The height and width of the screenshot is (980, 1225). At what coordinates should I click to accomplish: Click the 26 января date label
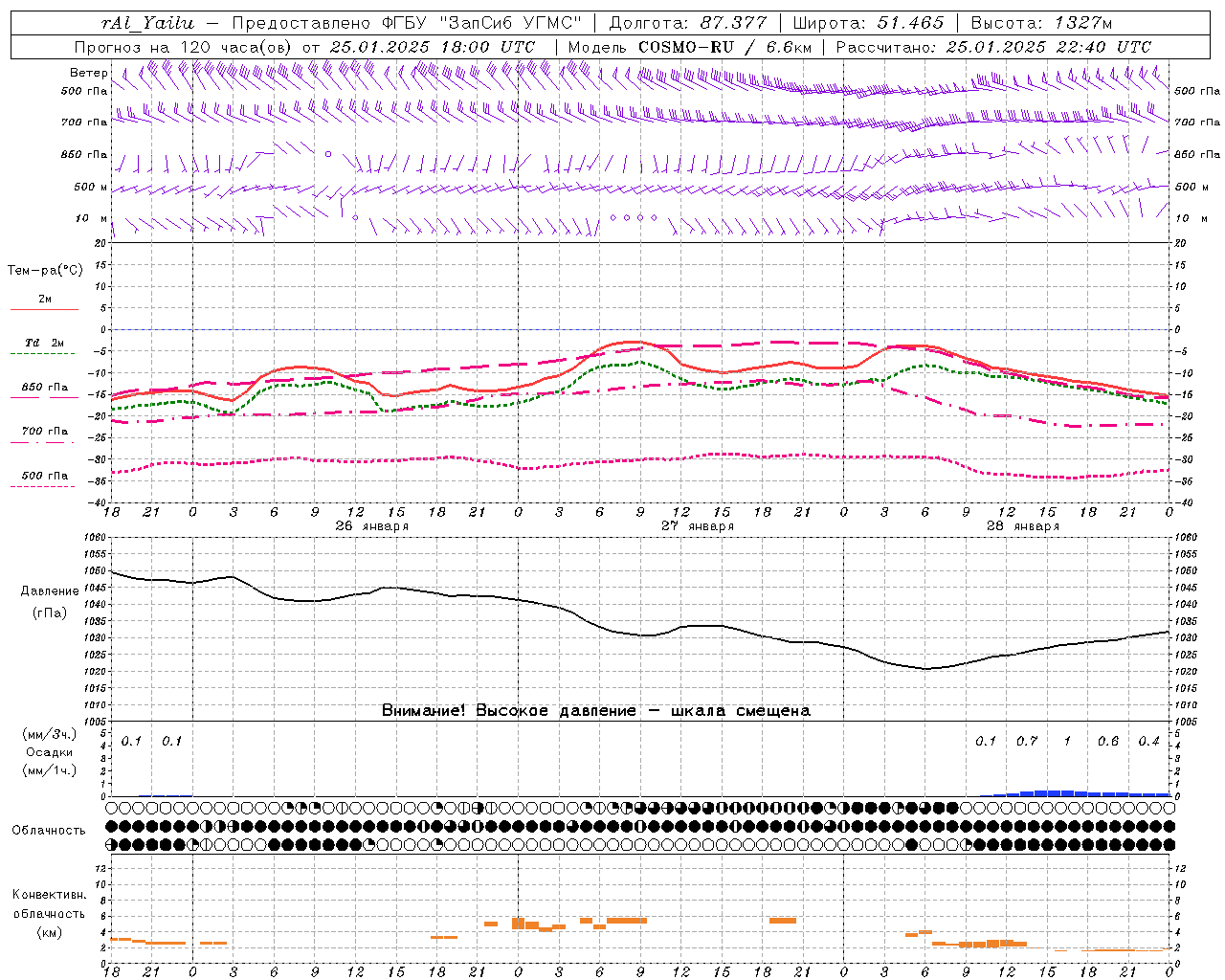point(371,526)
